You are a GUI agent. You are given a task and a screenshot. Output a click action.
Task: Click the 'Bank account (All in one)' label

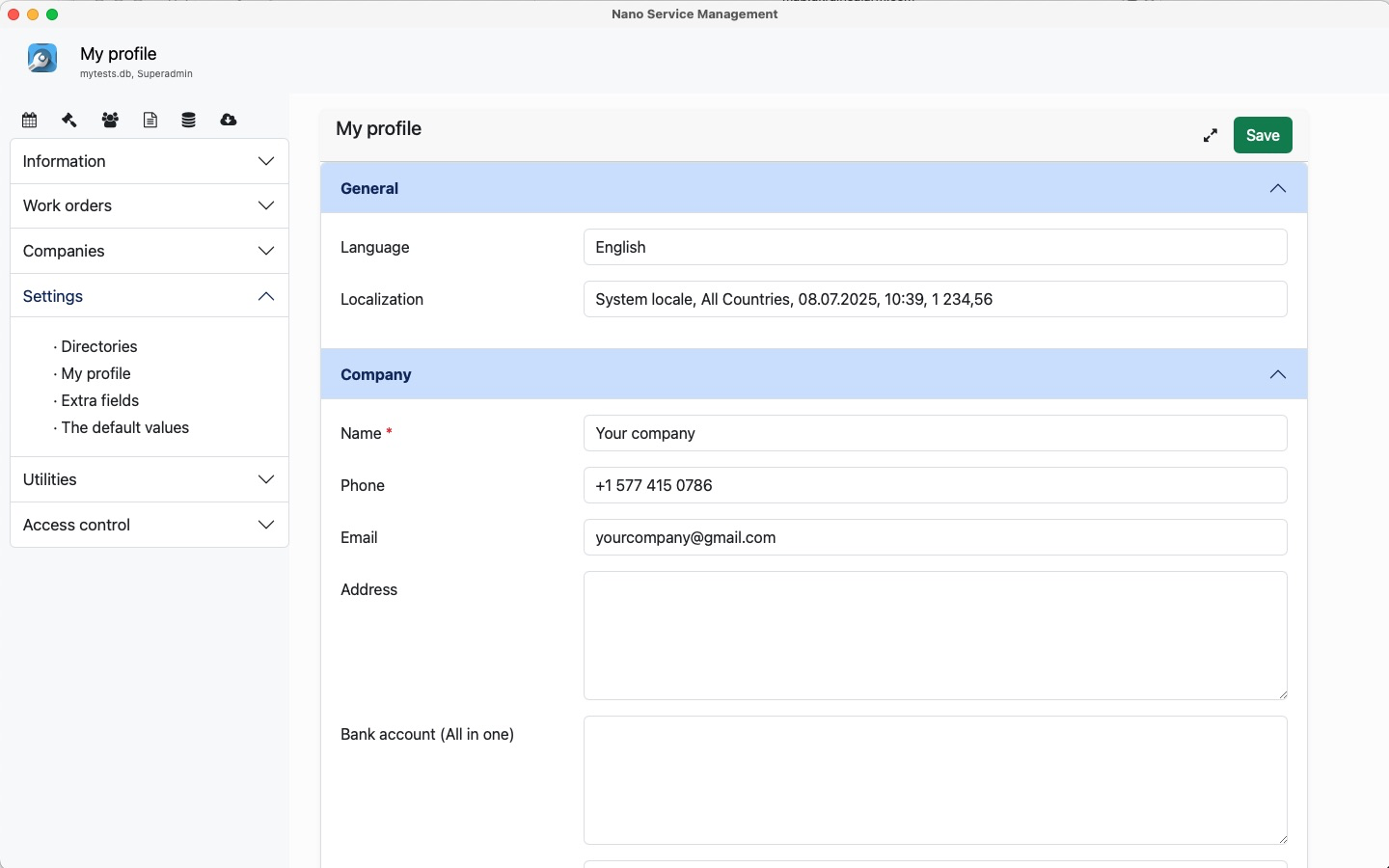click(427, 735)
